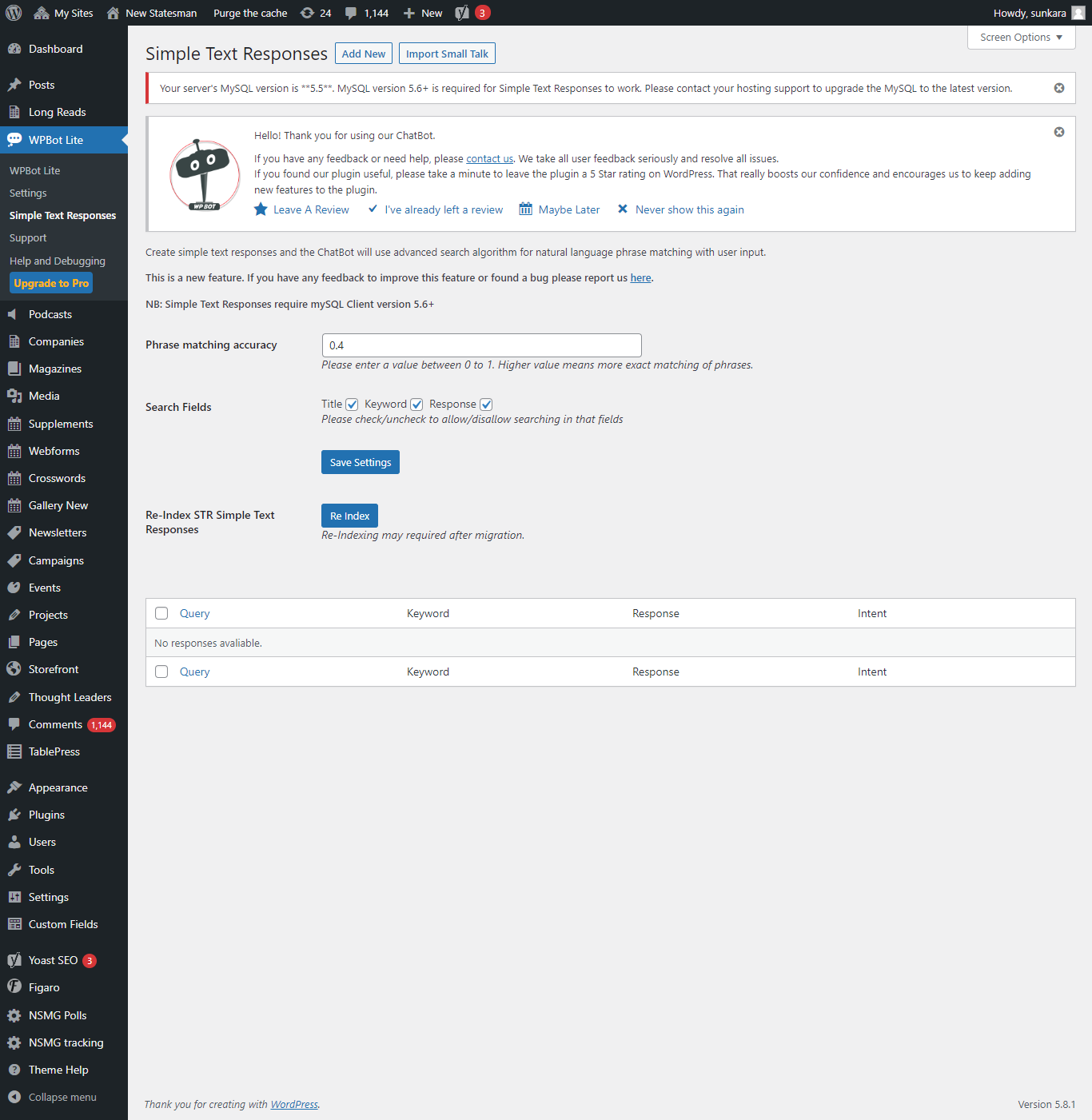1092x1120 pixels.
Task: Click the Events icon in sidebar
Action: [x=14, y=588]
